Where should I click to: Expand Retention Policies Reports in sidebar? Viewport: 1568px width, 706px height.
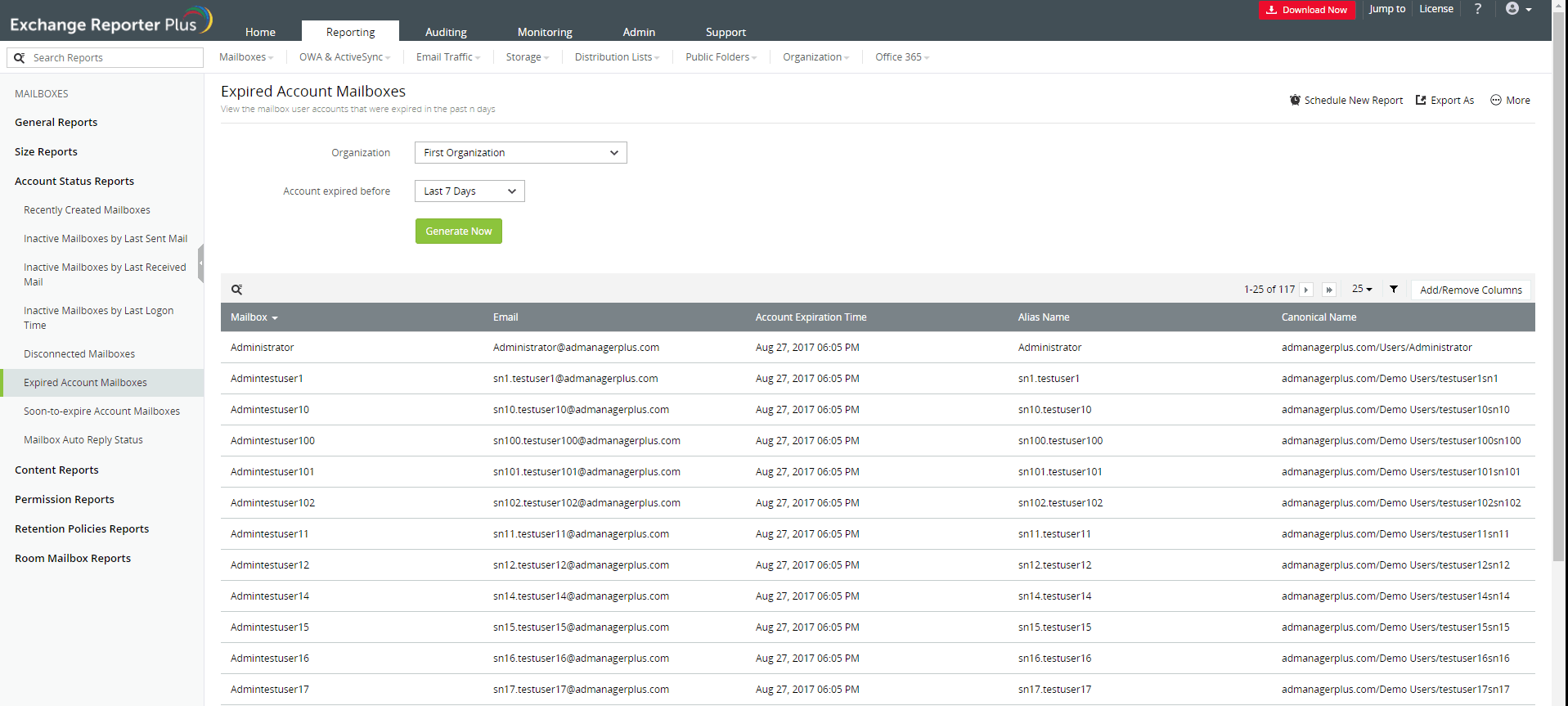[82, 529]
